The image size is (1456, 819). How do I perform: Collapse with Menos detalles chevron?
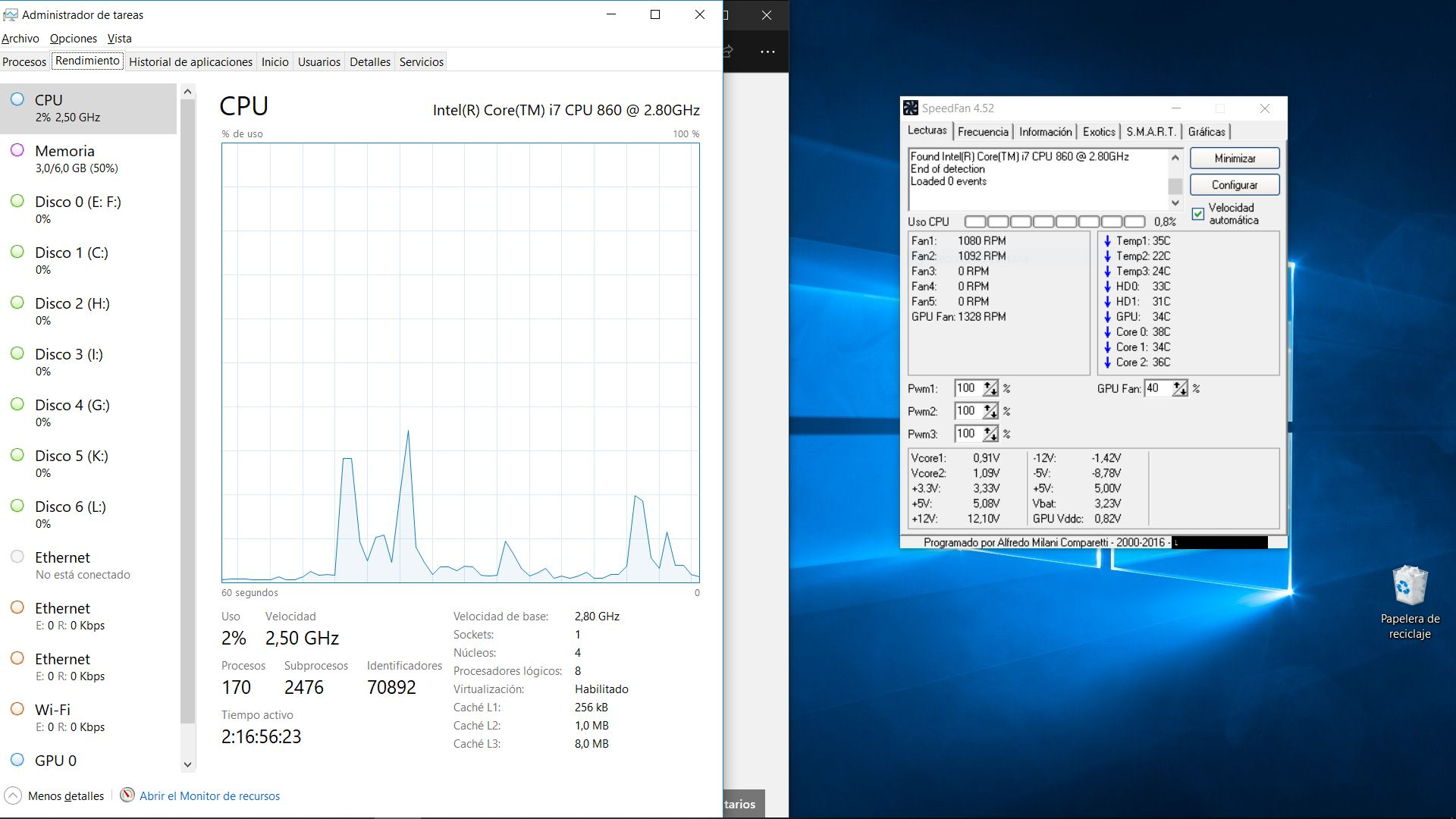pyautogui.click(x=13, y=795)
